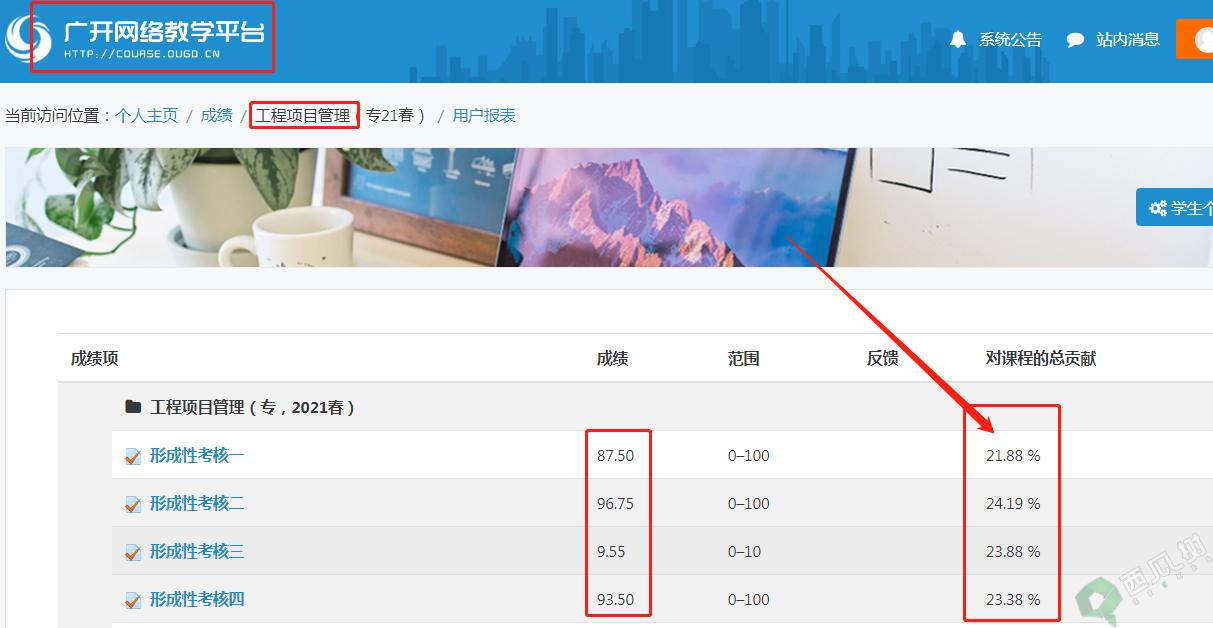Click the 成绩 column header
1213x628 pixels.
click(x=613, y=358)
